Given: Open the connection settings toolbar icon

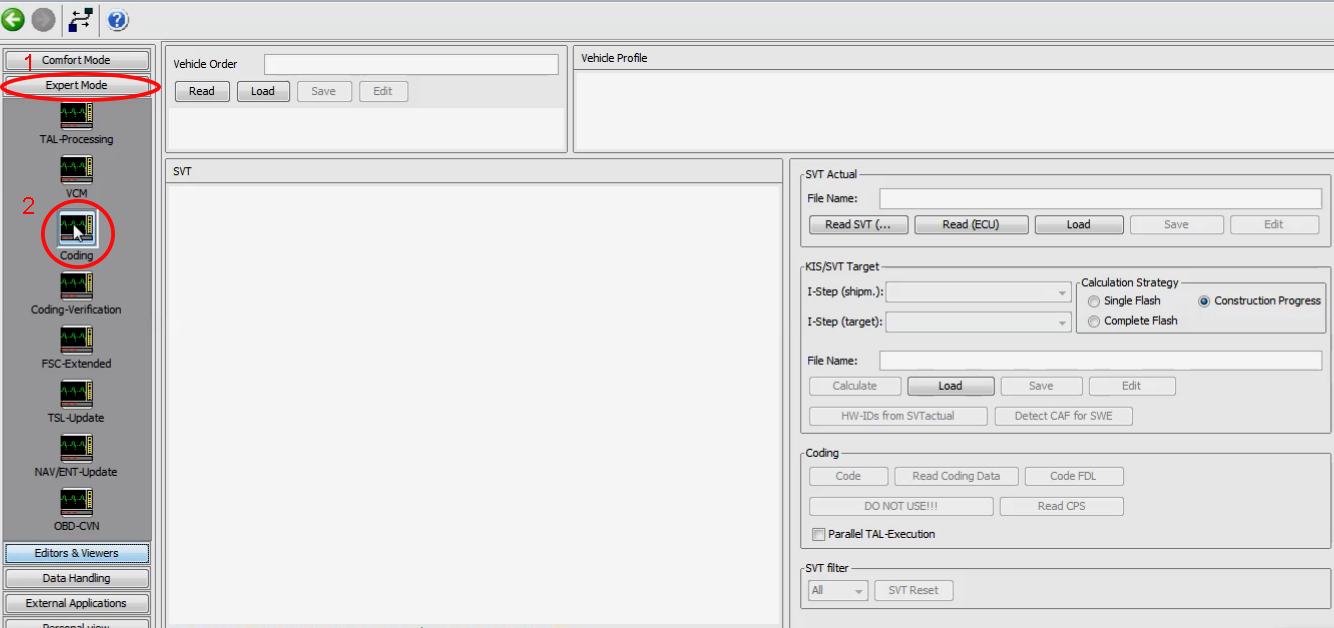Looking at the screenshot, I should click(x=80, y=18).
